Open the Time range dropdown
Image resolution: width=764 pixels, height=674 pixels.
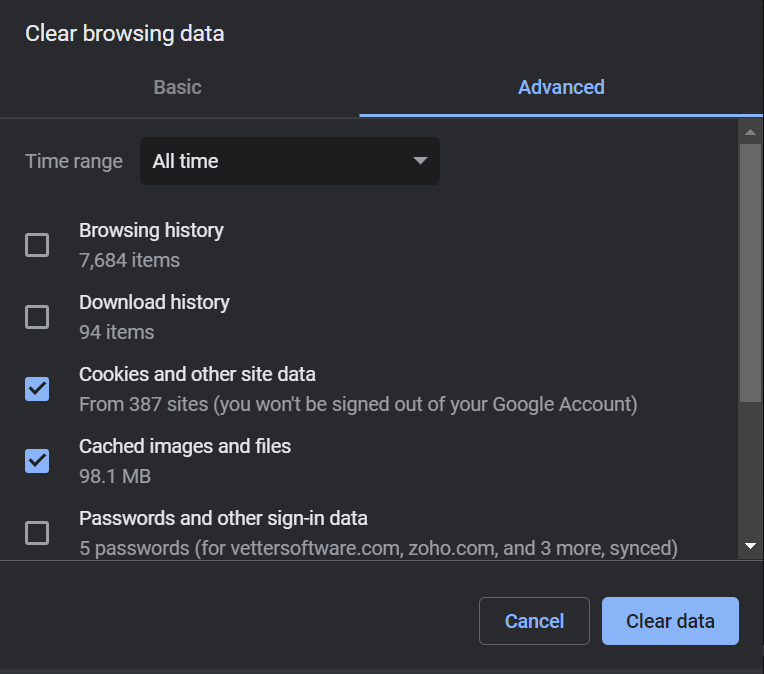pyautogui.click(x=289, y=161)
